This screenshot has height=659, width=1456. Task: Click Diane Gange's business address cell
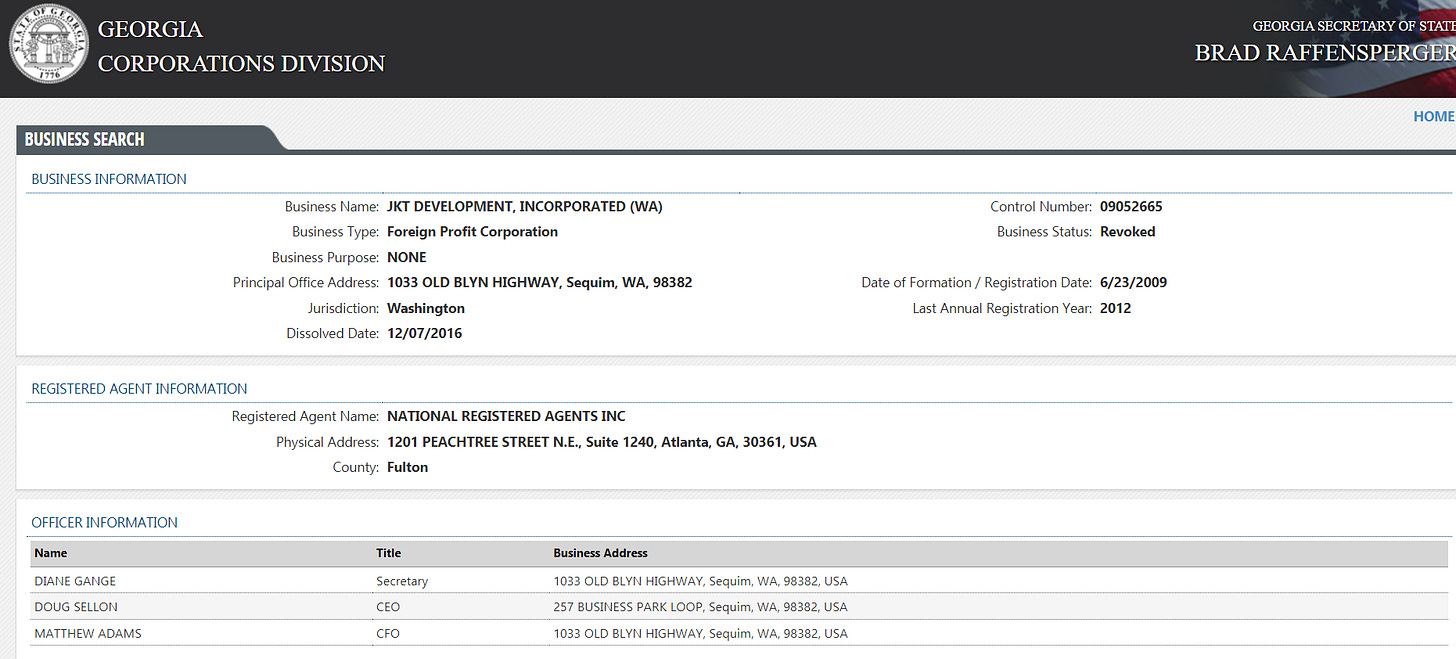[x=700, y=581]
